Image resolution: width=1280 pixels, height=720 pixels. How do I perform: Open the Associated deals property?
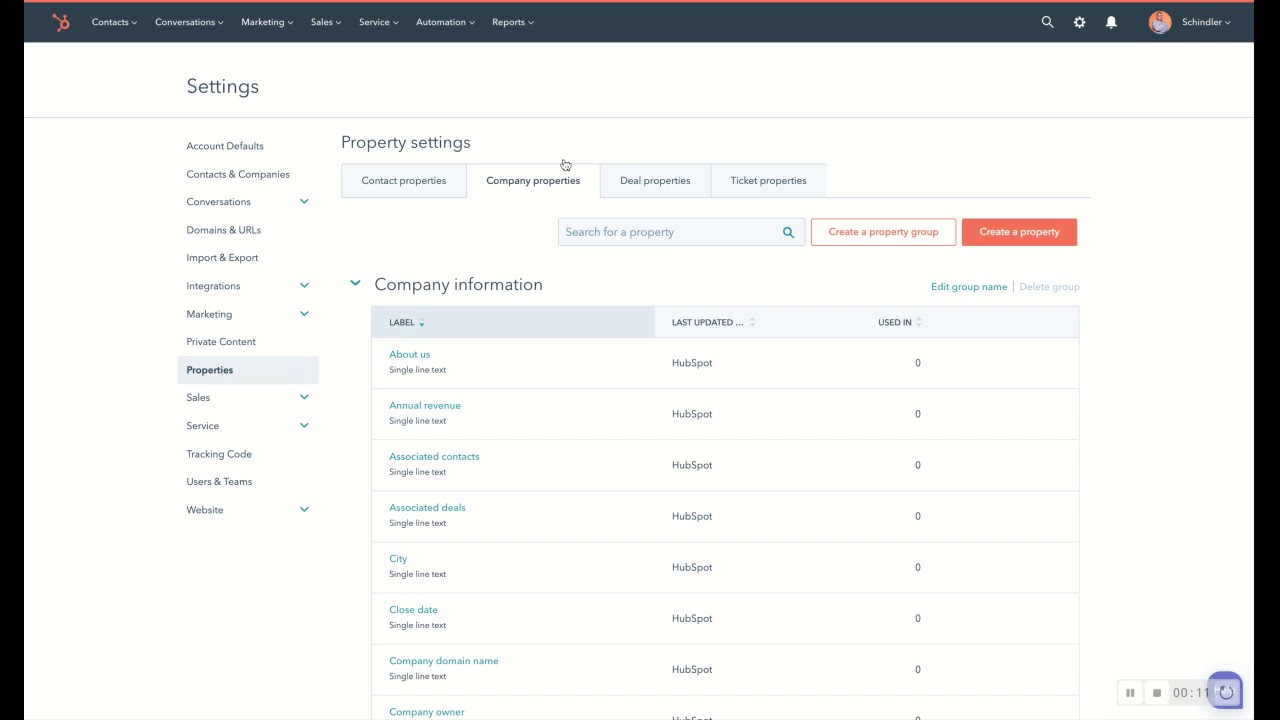427,507
